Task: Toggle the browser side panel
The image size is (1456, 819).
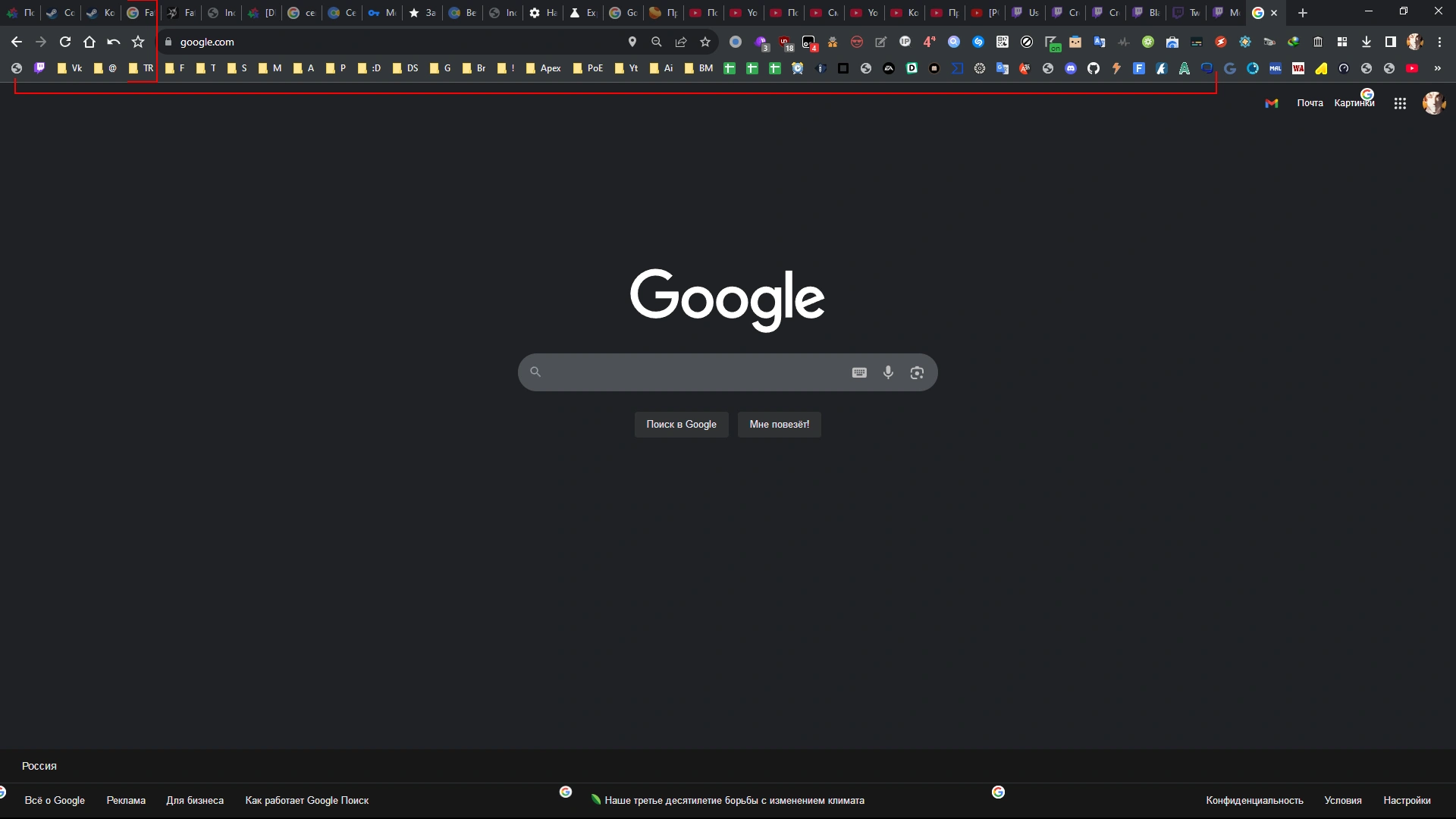Action: click(x=1391, y=42)
